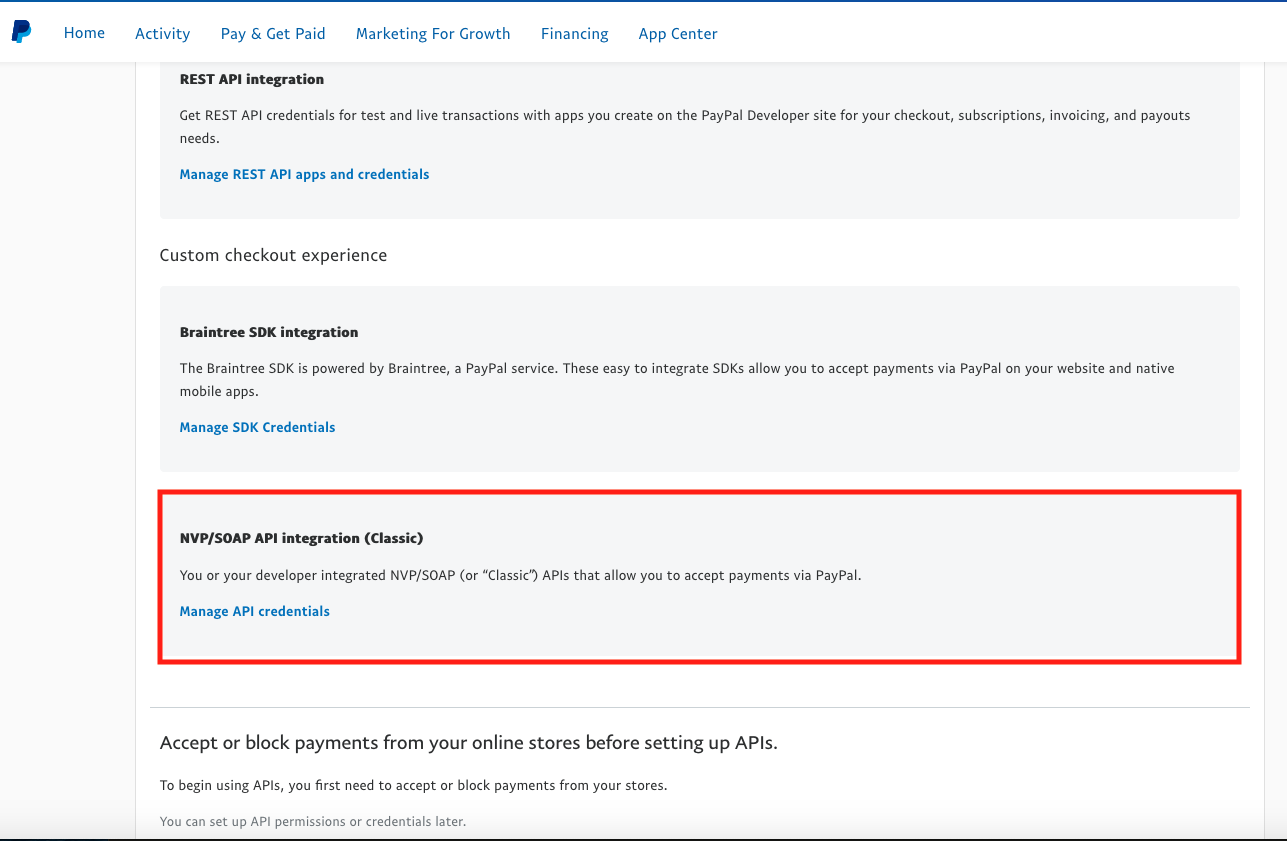Click Manage SDK Credentials link
Image resolution: width=1287 pixels, height=841 pixels.
point(257,427)
